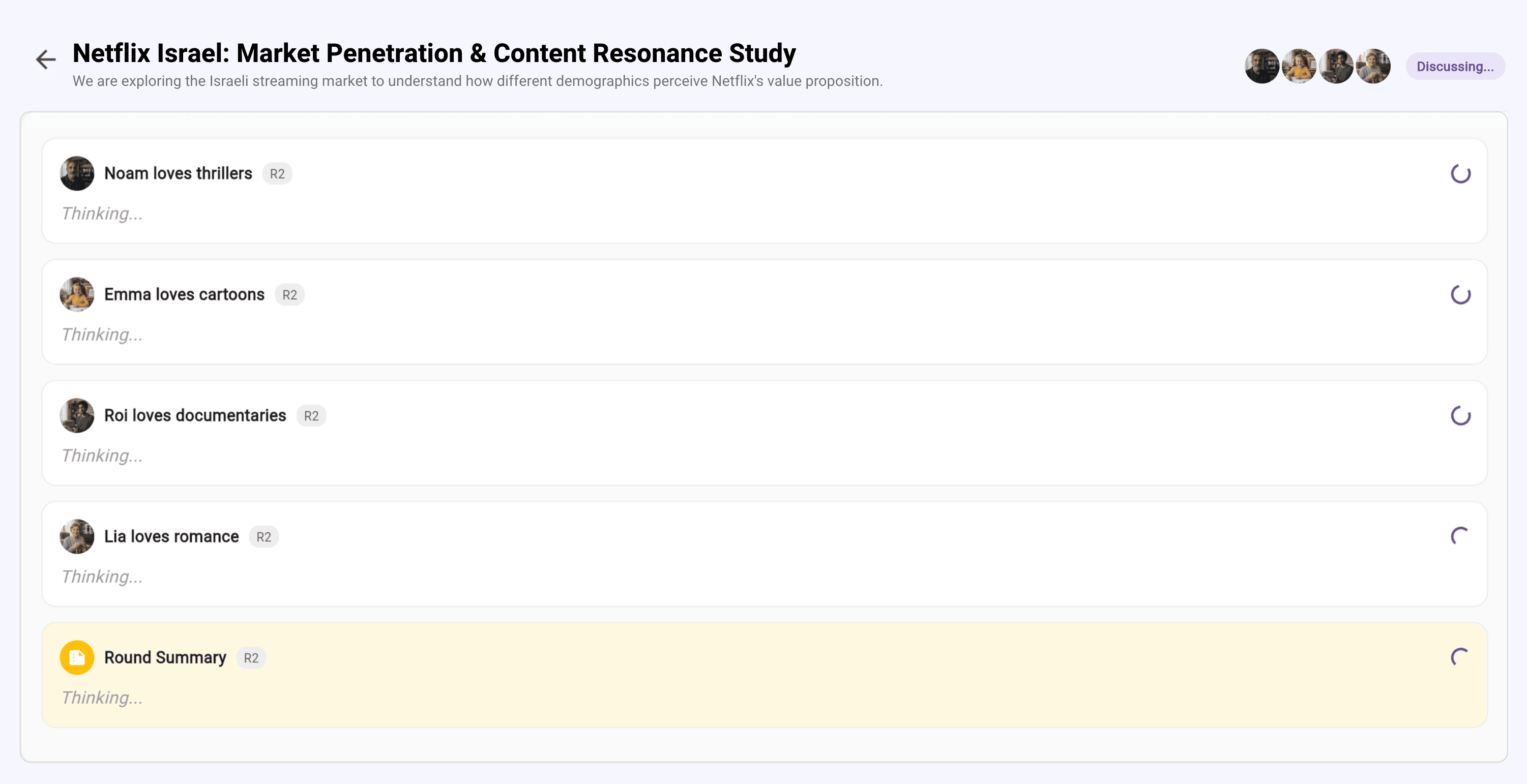Click the third participant avatar in header
Viewport: 1527px width, 784px height.
click(x=1336, y=67)
